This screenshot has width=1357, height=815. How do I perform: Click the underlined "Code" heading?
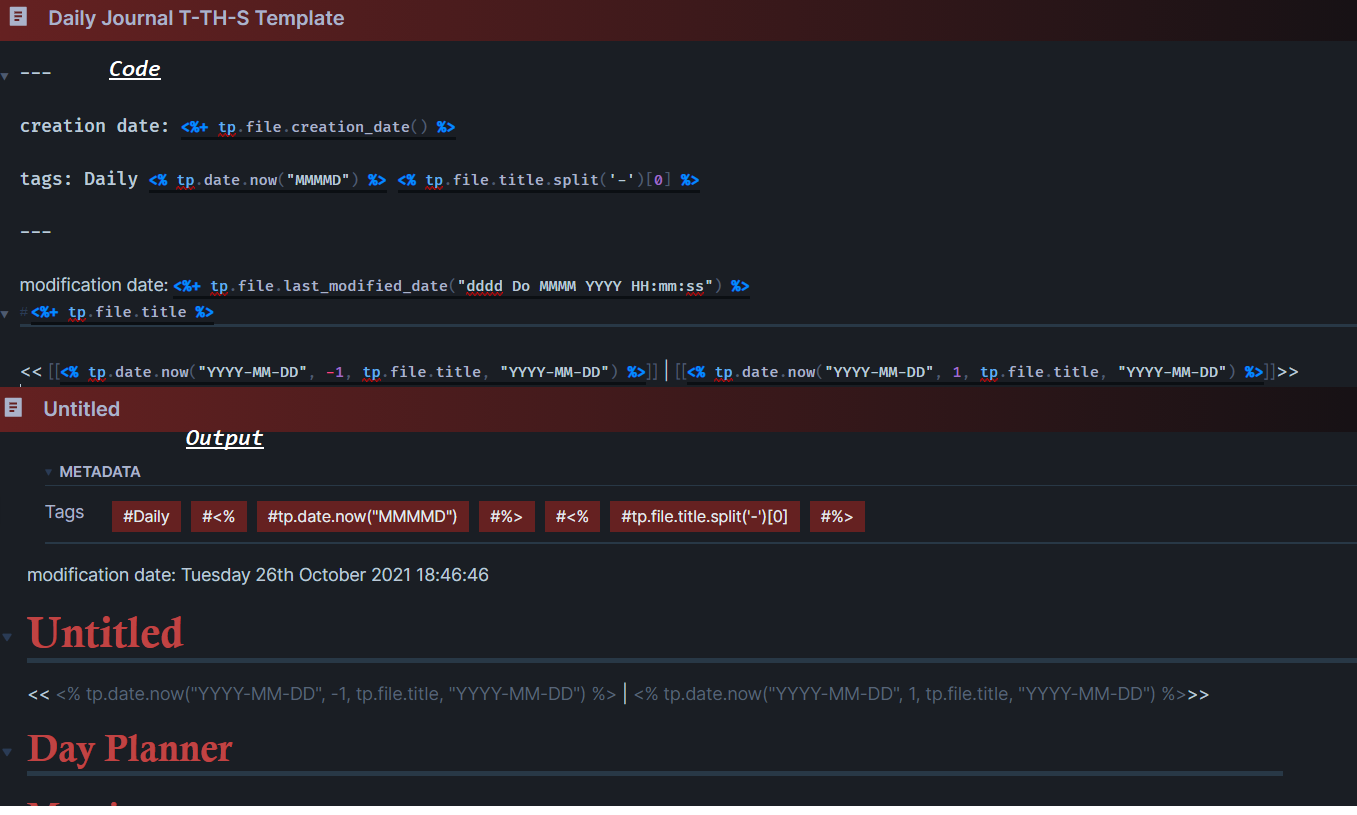(x=134, y=68)
